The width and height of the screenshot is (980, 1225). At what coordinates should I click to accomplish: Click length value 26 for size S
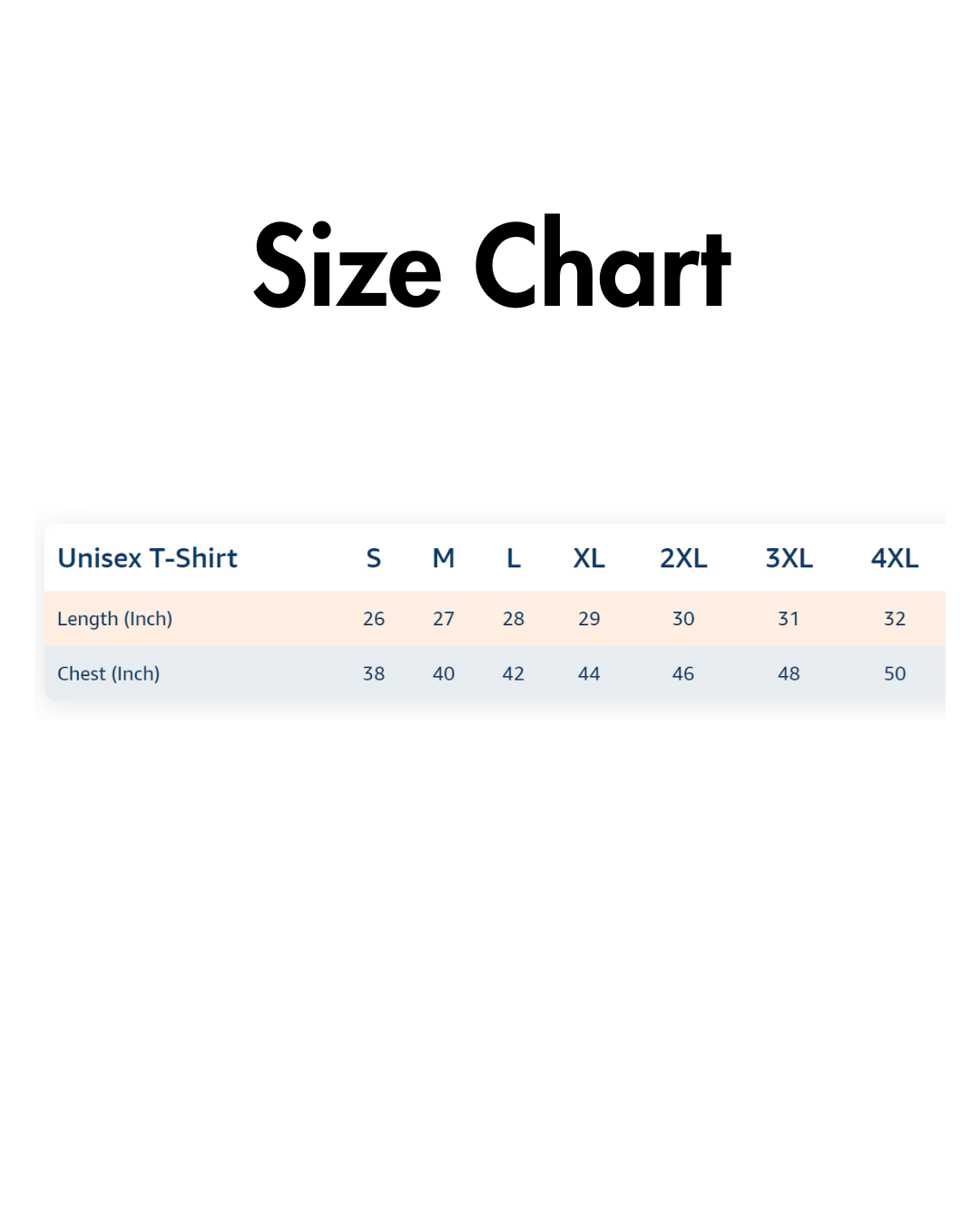[x=374, y=619]
